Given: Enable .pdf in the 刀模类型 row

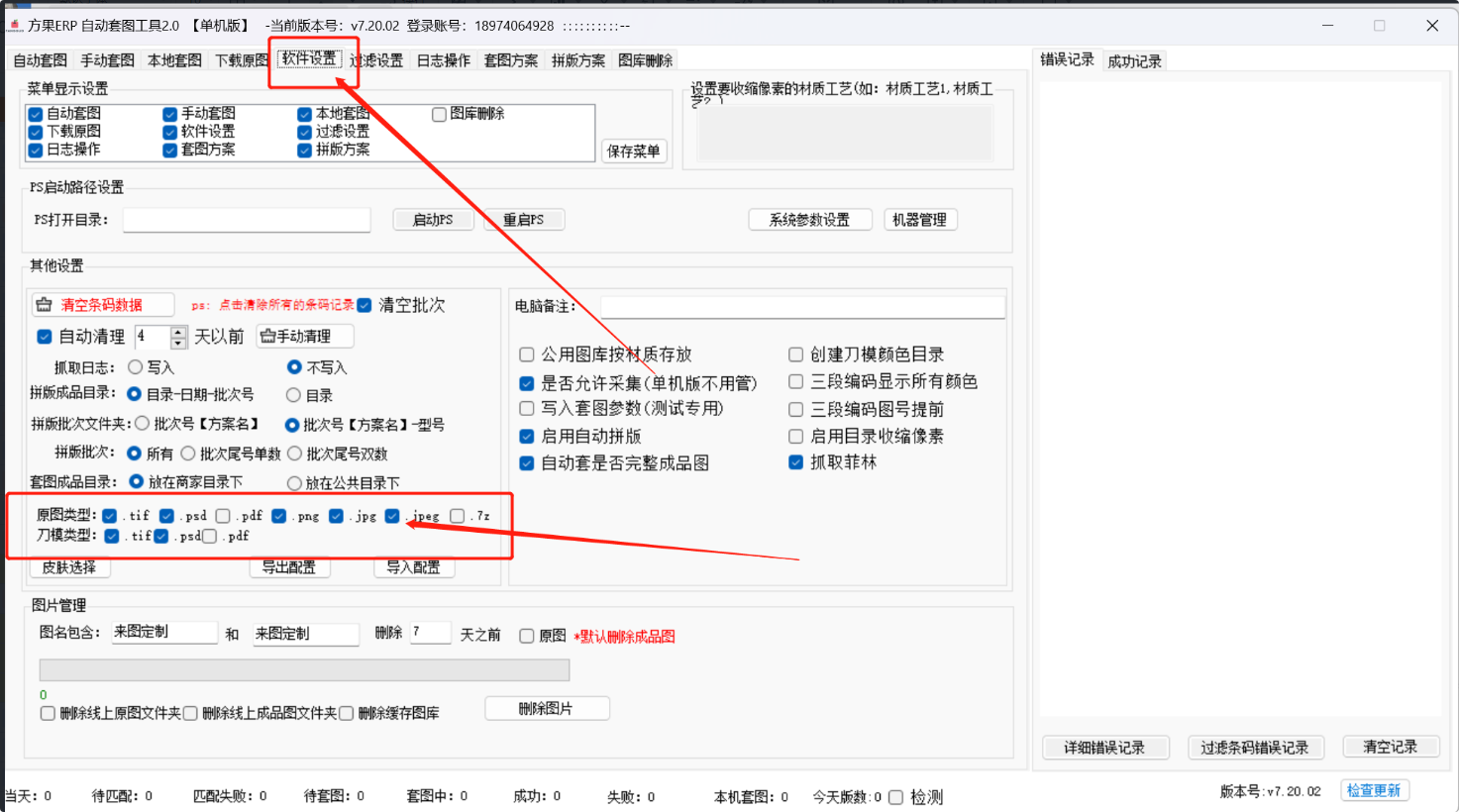Looking at the screenshot, I should click(209, 536).
